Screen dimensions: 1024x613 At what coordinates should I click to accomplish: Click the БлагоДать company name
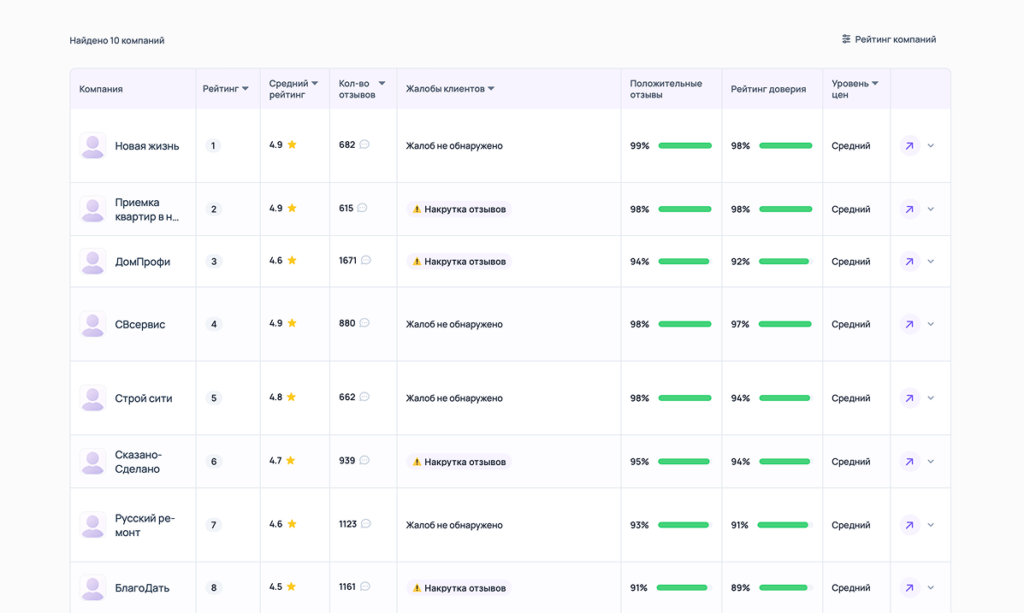coord(143,588)
